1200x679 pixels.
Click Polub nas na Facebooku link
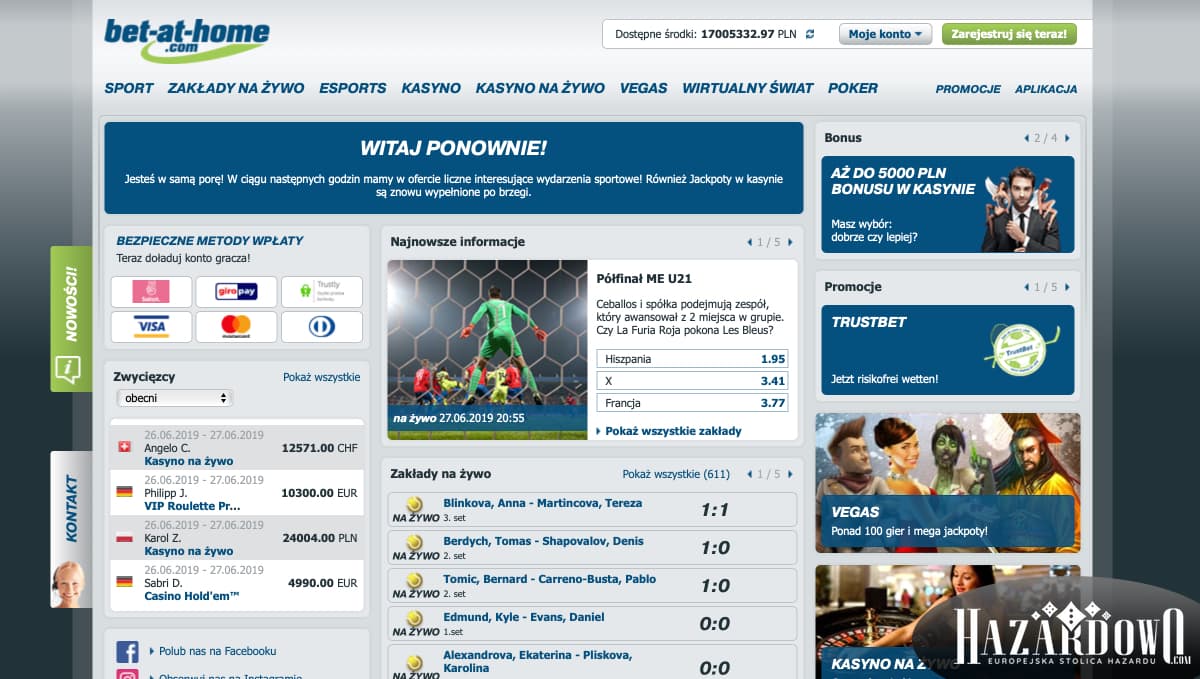click(x=217, y=651)
